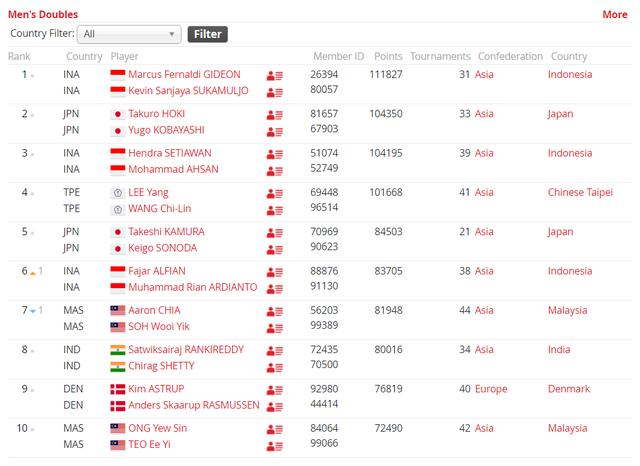The width and height of the screenshot is (640, 466).
Task: Click Japan flag beside Takuro HOKI
Action: (x=118, y=114)
